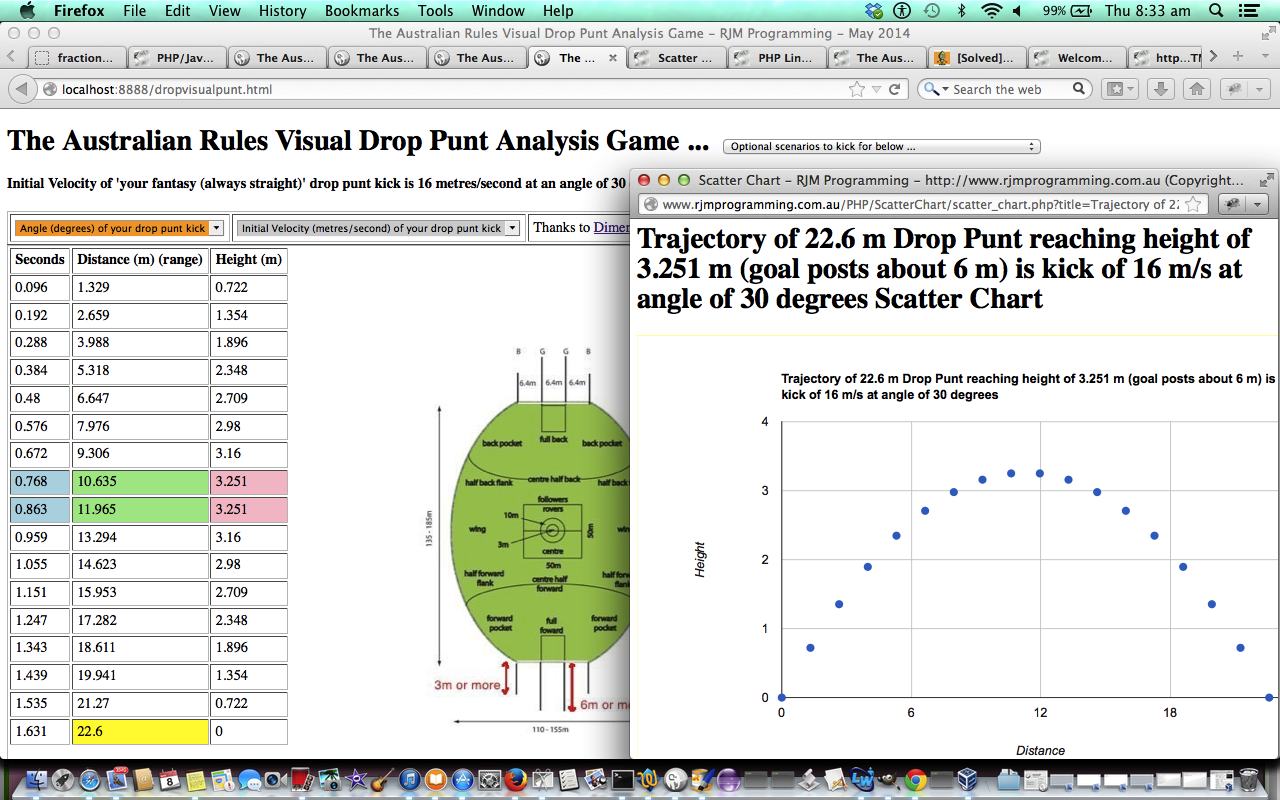
Task: Click the Firefox back arrow button
Action: click(21, 89)
